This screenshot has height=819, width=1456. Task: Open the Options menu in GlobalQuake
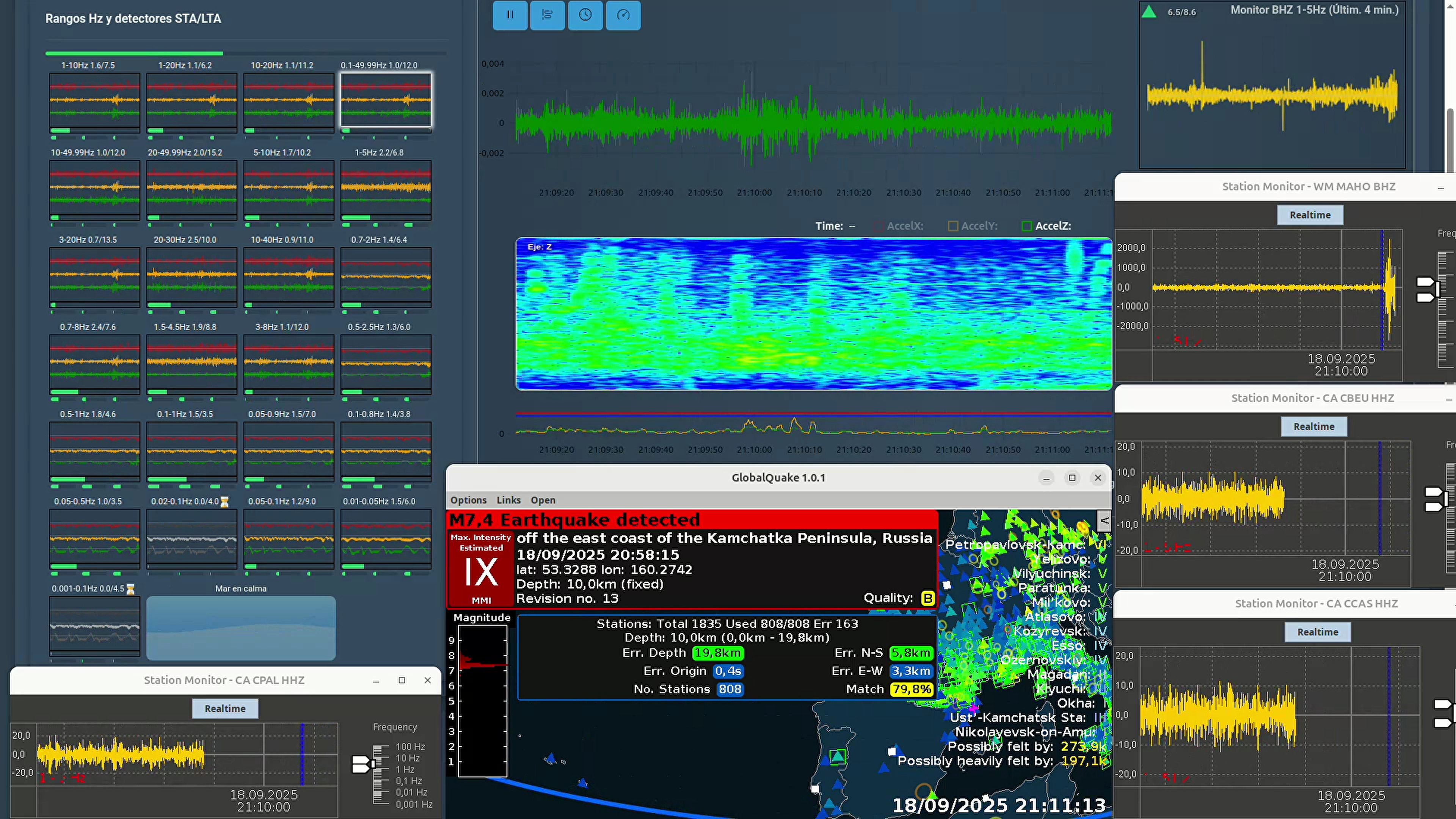click(x=468, y=500)
